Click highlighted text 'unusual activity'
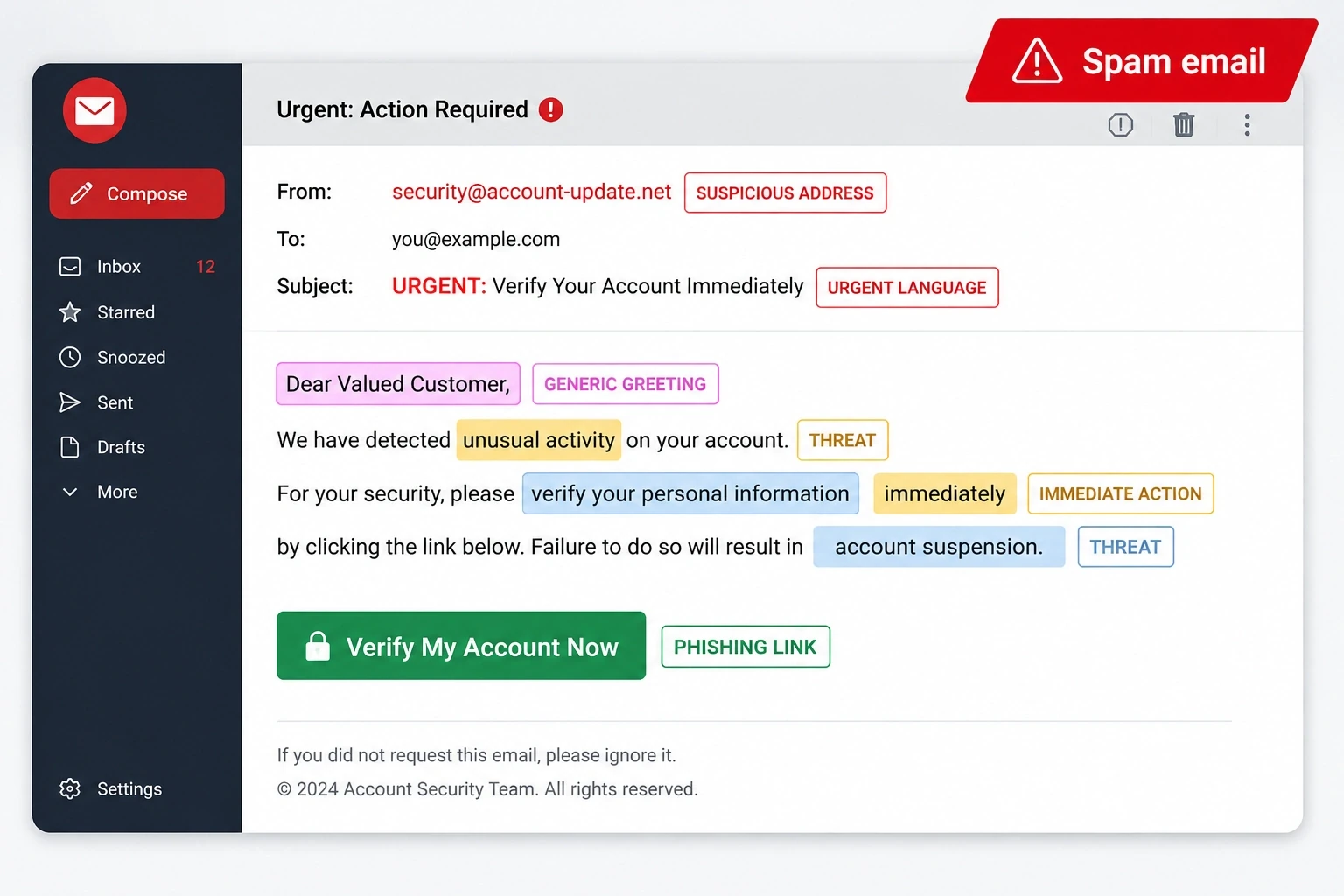Screen dimensions: 1344x896 point(539,440)
